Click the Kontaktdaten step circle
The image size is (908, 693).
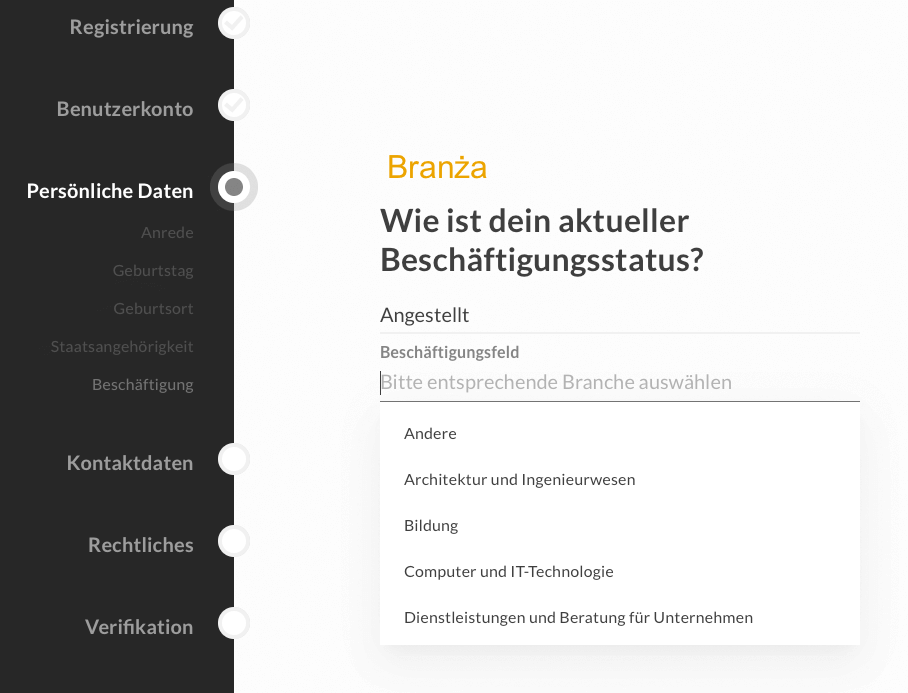coord(234,459)
